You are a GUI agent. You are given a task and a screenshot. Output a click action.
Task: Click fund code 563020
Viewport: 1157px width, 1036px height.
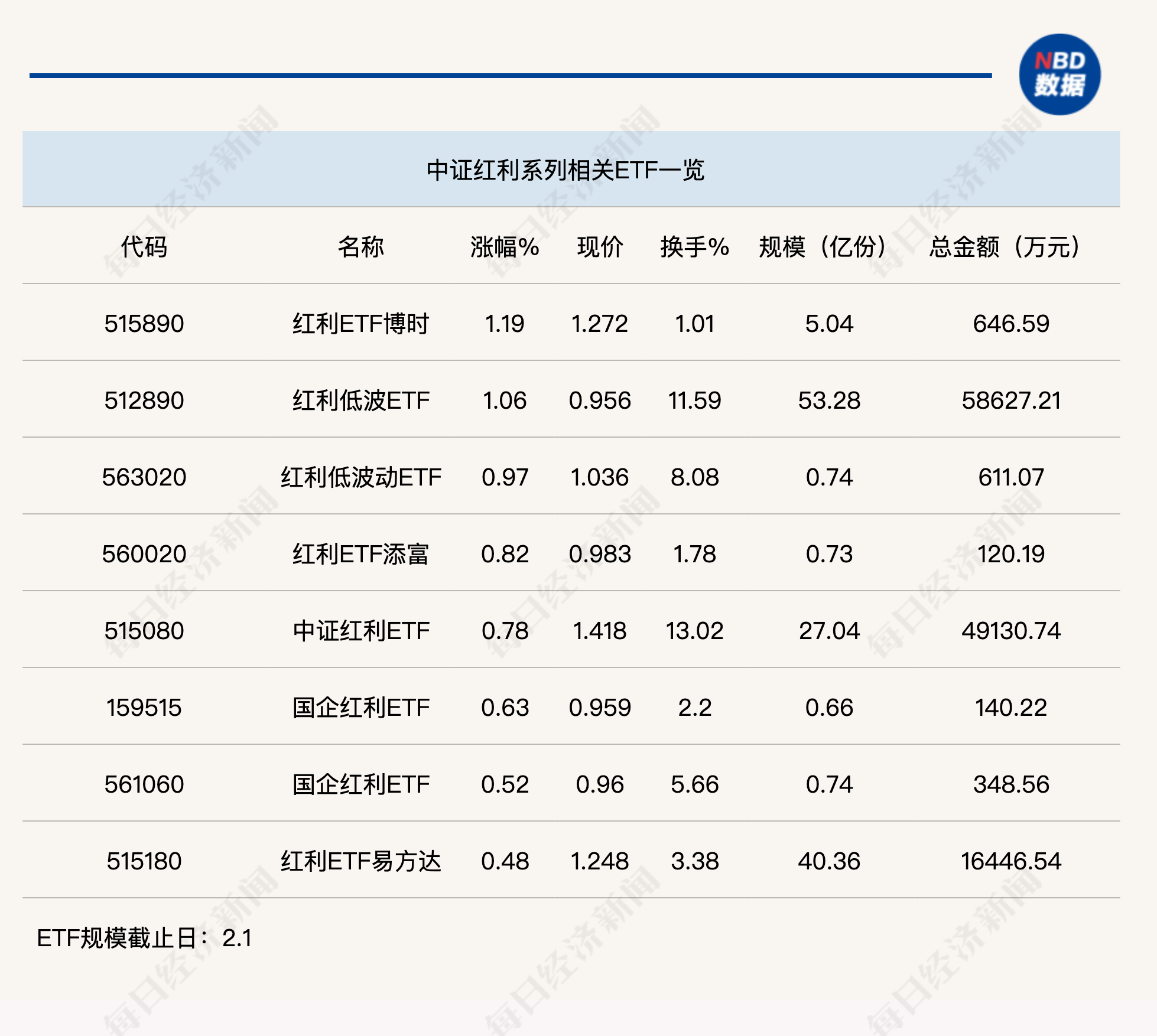click(x=144, y=477)
